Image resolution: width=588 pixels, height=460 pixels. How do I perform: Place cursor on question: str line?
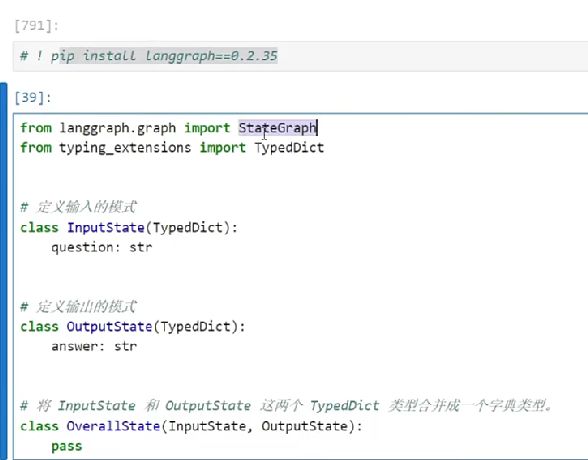tap(102, 247)
